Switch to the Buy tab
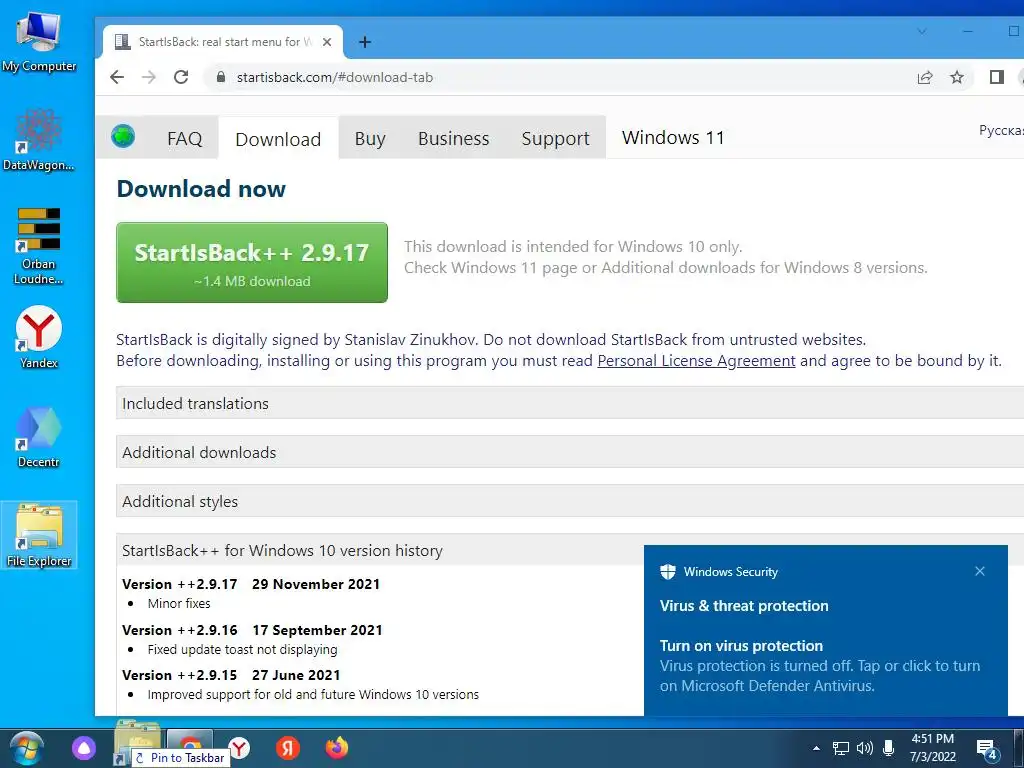Screen dimensions: 1024x768 tap(370, 138)
